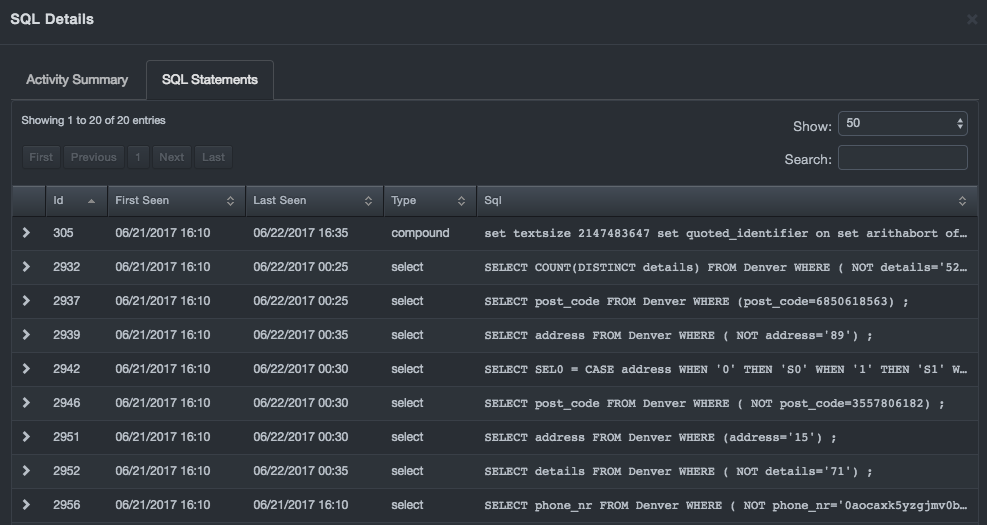Switch to Activity Summary tab
Image resolution: width=987 pixels, height=525 pixels.
tap(77, 80)
